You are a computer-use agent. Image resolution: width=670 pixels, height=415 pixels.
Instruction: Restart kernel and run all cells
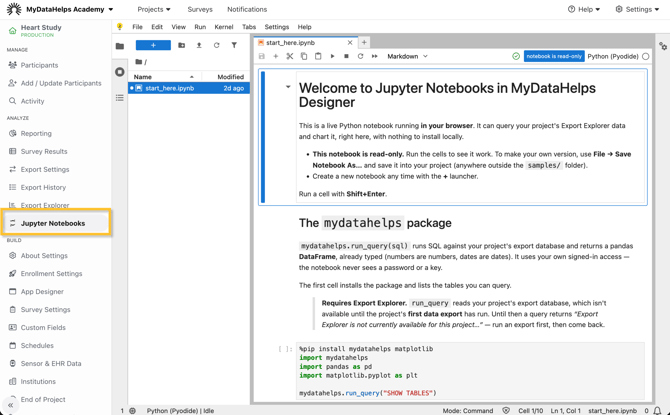pyautogui.click(x=375, y=56)
